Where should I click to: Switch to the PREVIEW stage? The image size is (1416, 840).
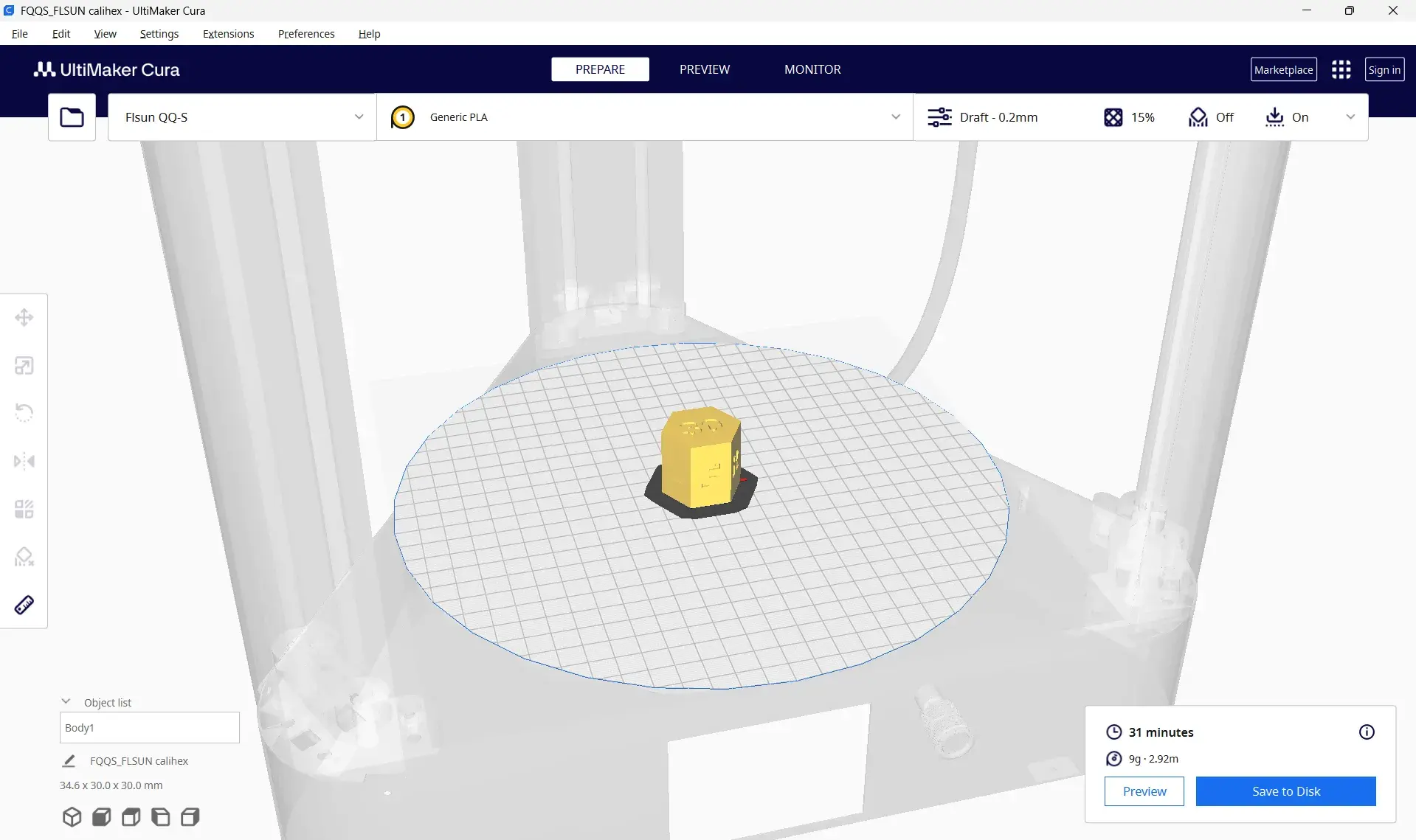[705, 69]
